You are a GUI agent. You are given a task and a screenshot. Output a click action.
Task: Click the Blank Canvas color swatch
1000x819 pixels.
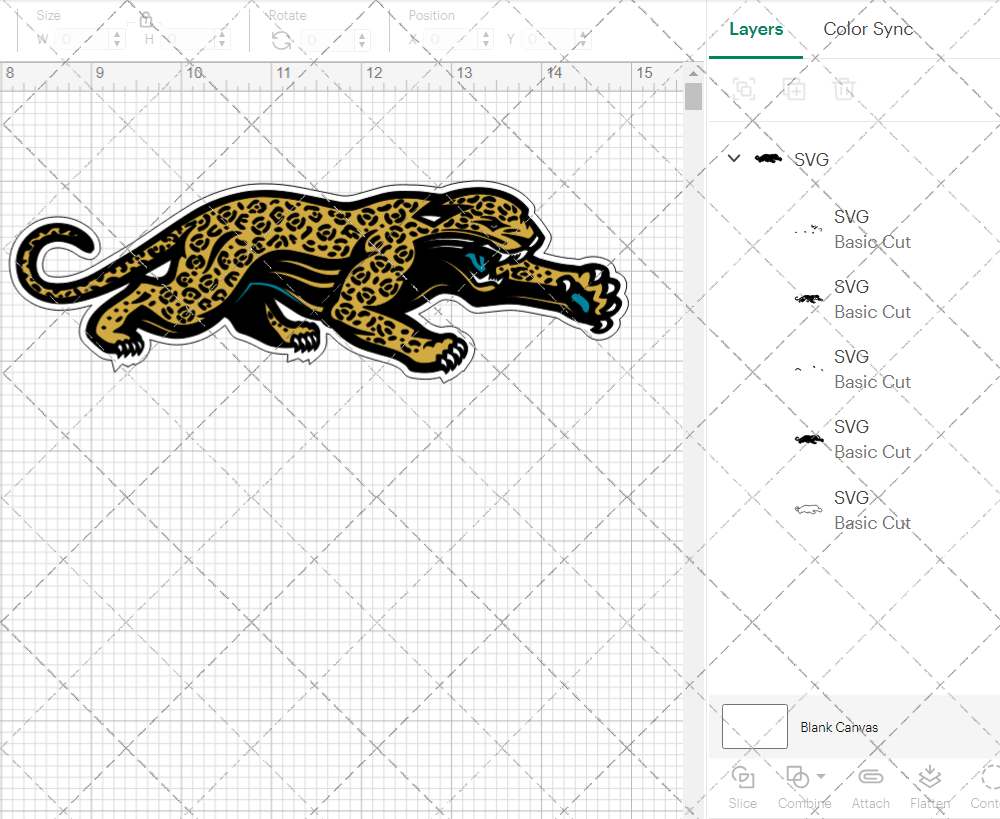click(754, 727)
